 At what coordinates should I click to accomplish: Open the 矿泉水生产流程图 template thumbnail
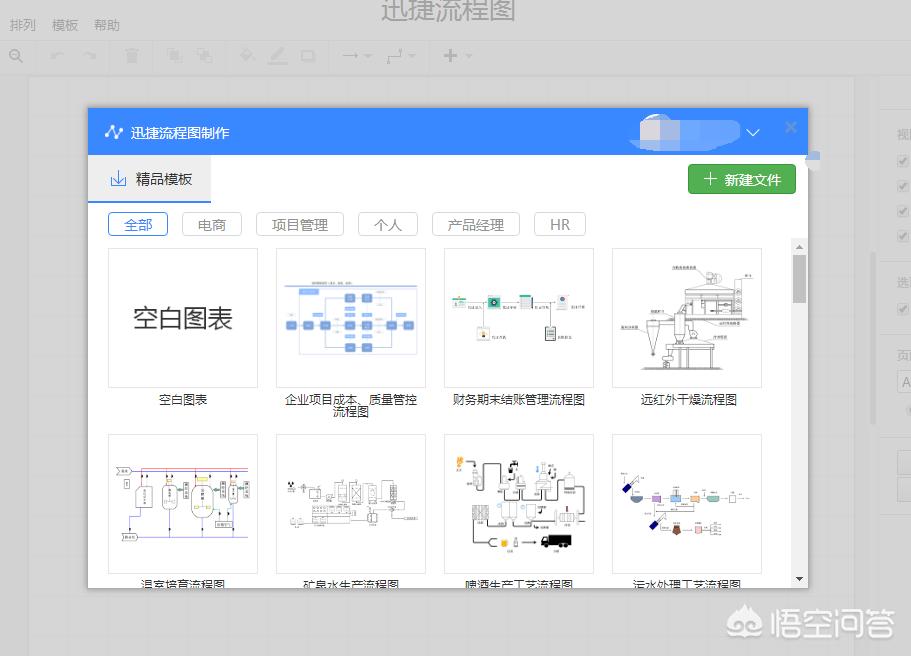coord(351,504)
